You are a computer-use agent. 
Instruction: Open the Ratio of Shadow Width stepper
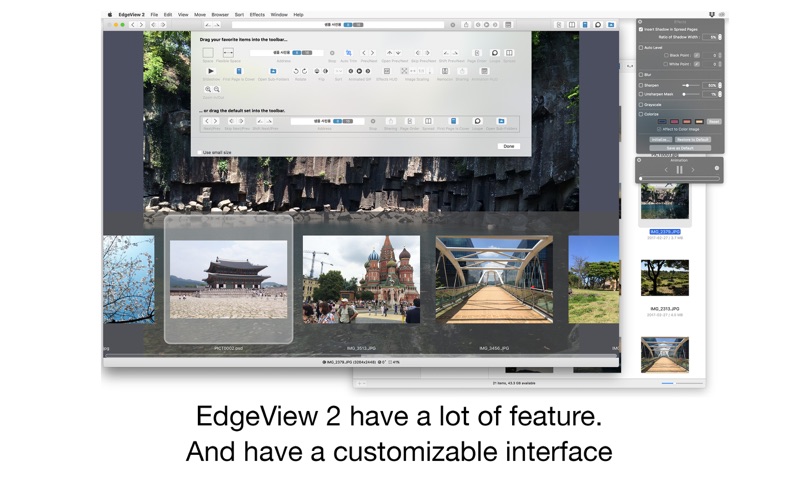click(x=718, y=37)
